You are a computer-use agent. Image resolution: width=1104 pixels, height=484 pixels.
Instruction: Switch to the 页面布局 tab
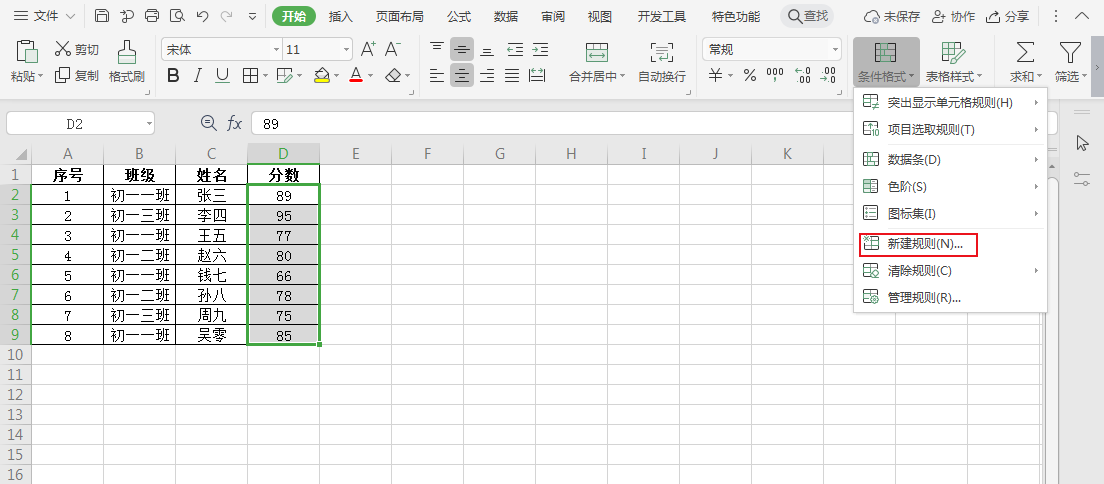(398, 16)
